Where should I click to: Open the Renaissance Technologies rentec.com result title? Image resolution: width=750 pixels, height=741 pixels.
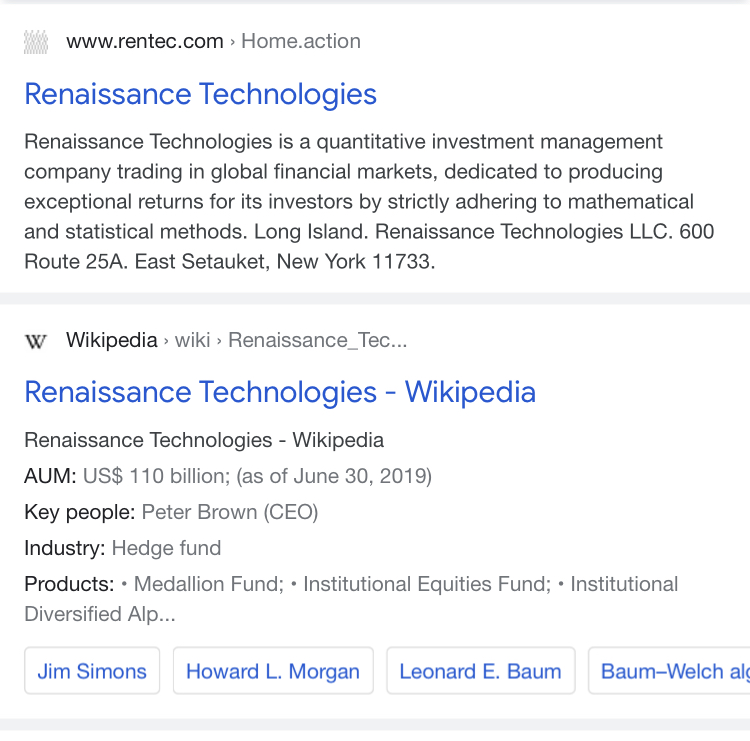(200, 94)
